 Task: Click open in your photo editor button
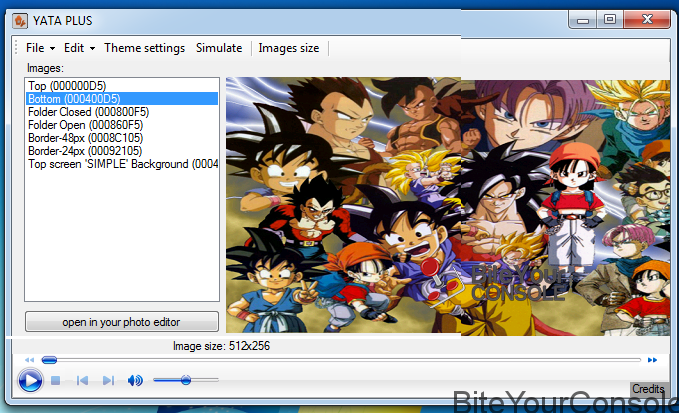(x=122, y=322)
